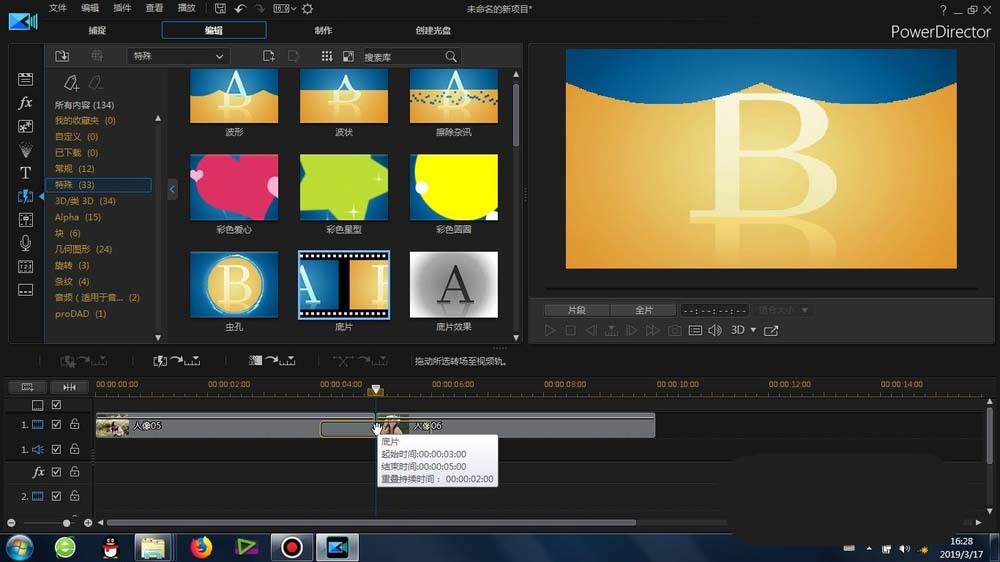
Task: Switch to the 制作 tab
Action: click(x=323, y=30)
